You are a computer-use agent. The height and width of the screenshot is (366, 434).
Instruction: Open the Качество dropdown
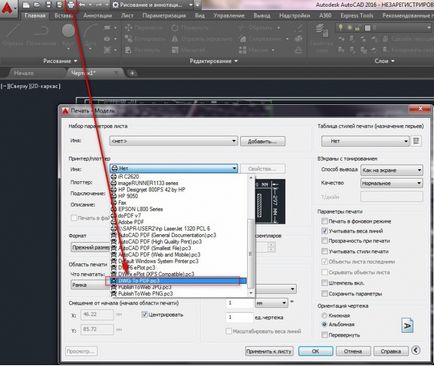(x=391, y=183)
